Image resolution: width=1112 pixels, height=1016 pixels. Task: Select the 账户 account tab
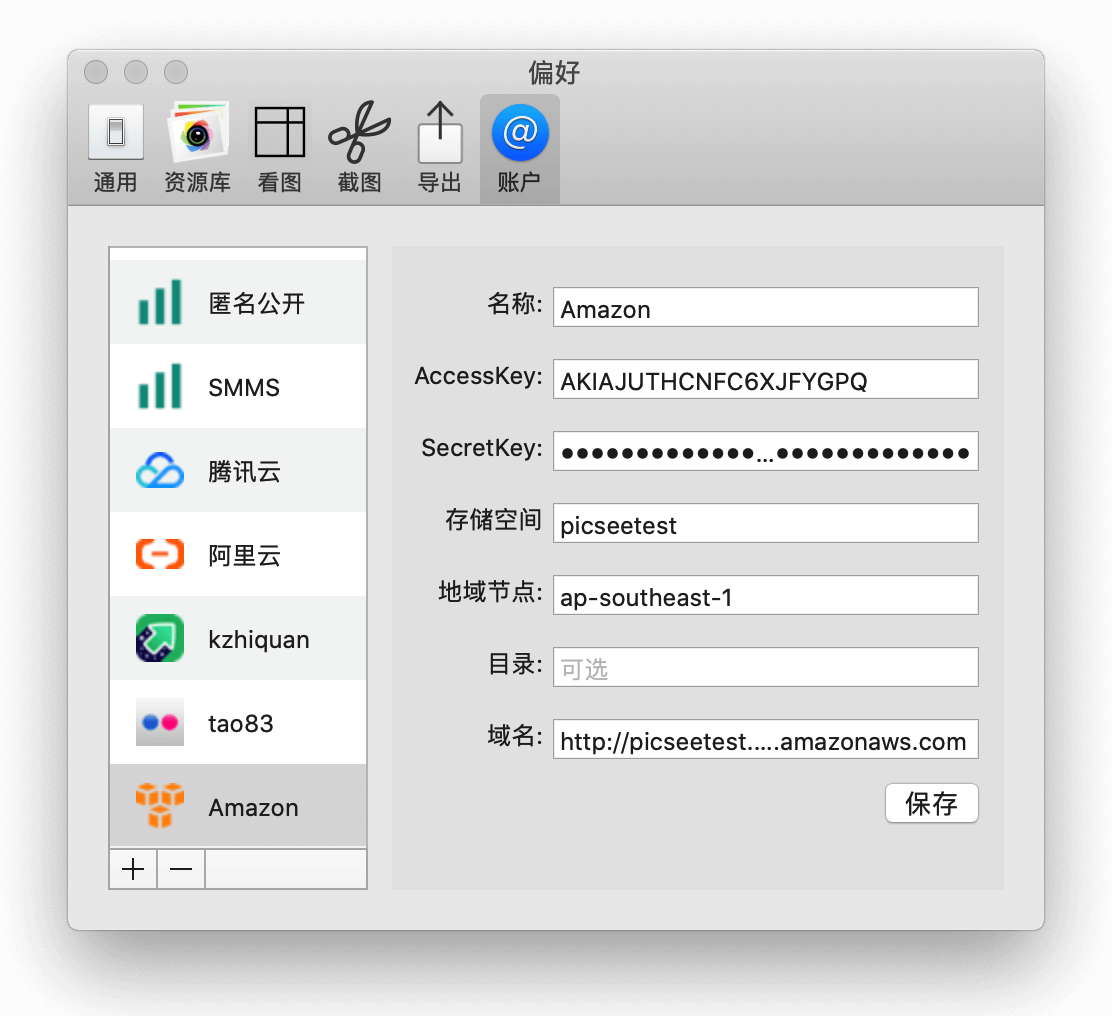click(520, 149)
